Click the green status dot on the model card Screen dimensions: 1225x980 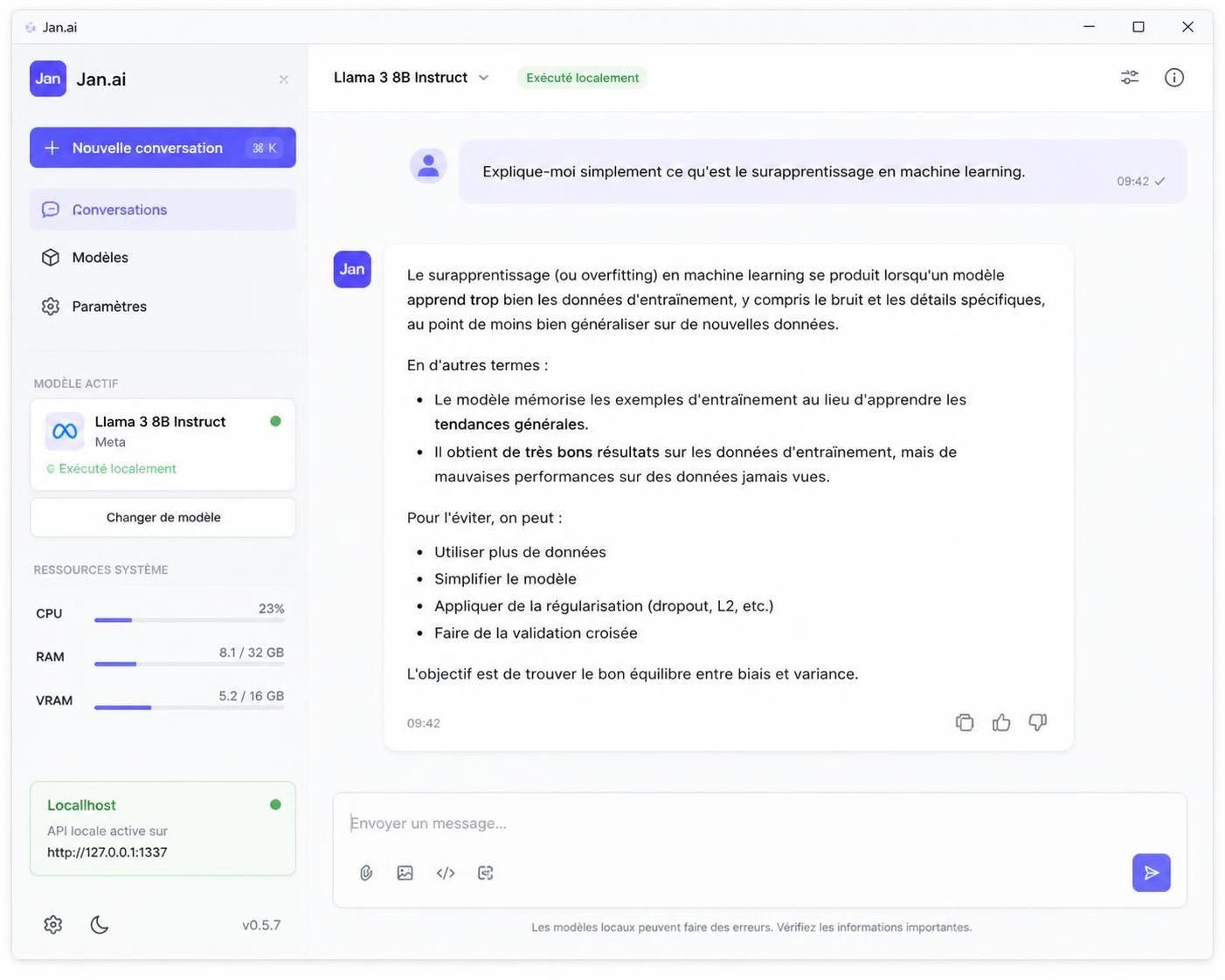(x=275, y=421)
